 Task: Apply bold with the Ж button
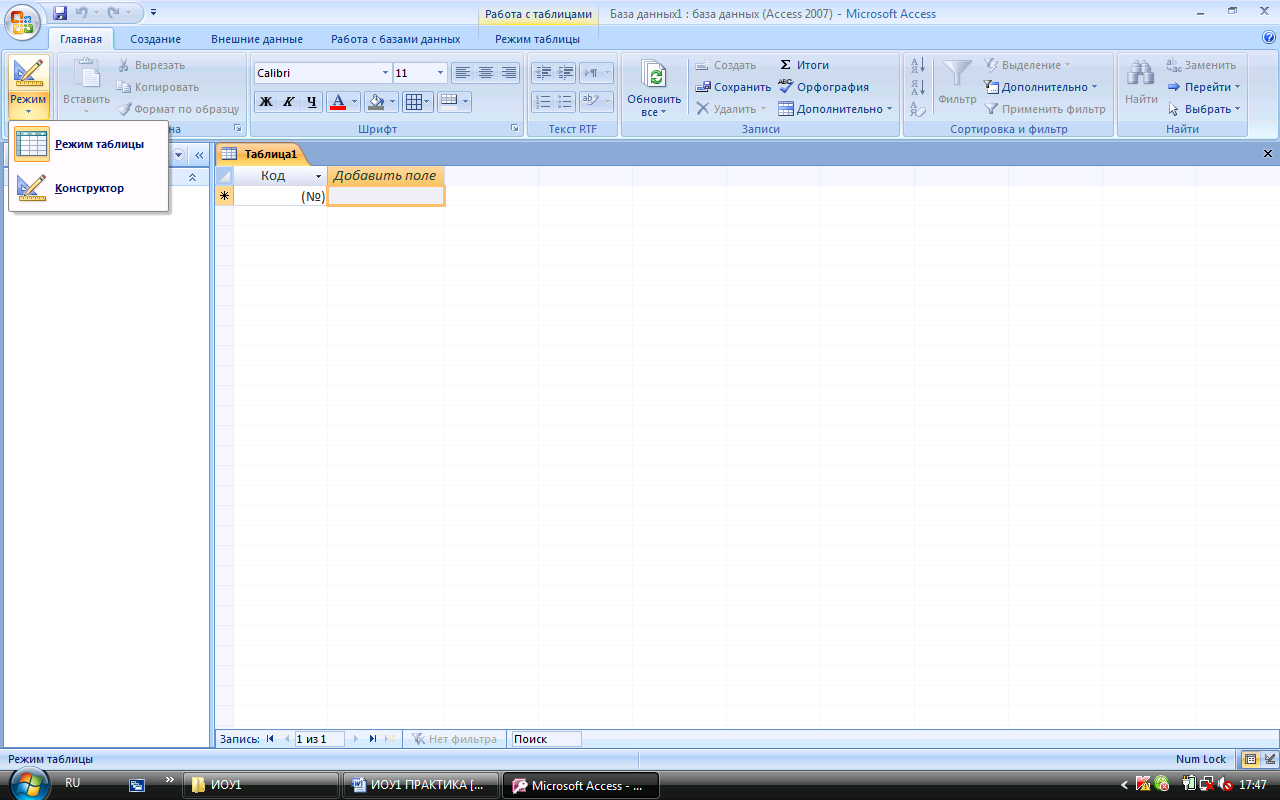coord(266,102)
